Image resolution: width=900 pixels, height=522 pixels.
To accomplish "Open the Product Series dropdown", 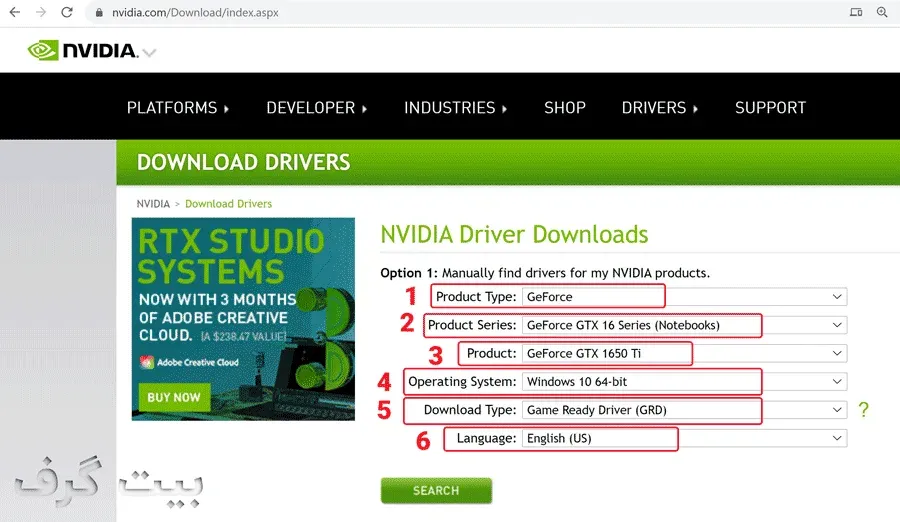I will [684, 325].
